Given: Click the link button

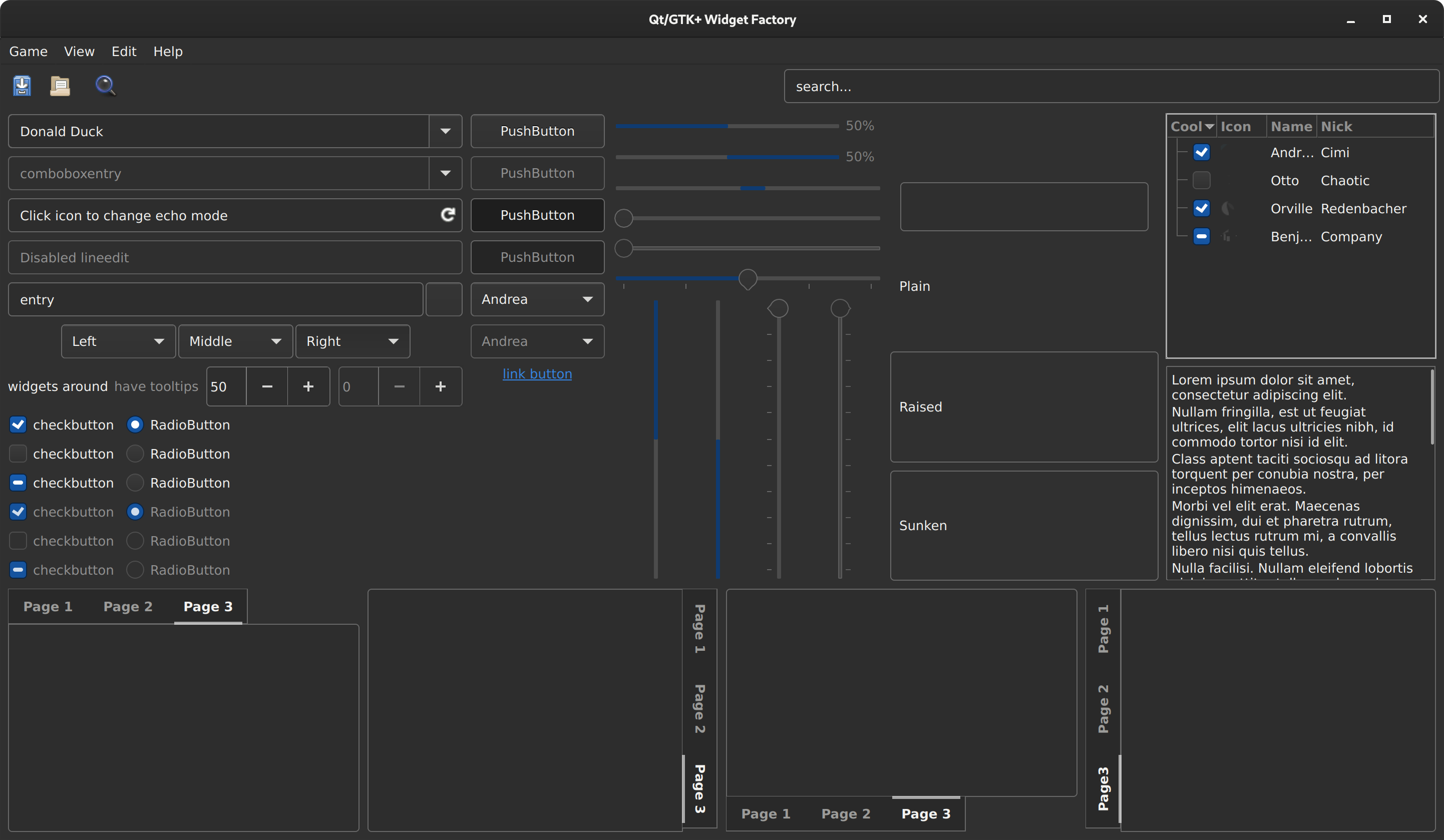Looking at the screenshot, I should [537, 374].
